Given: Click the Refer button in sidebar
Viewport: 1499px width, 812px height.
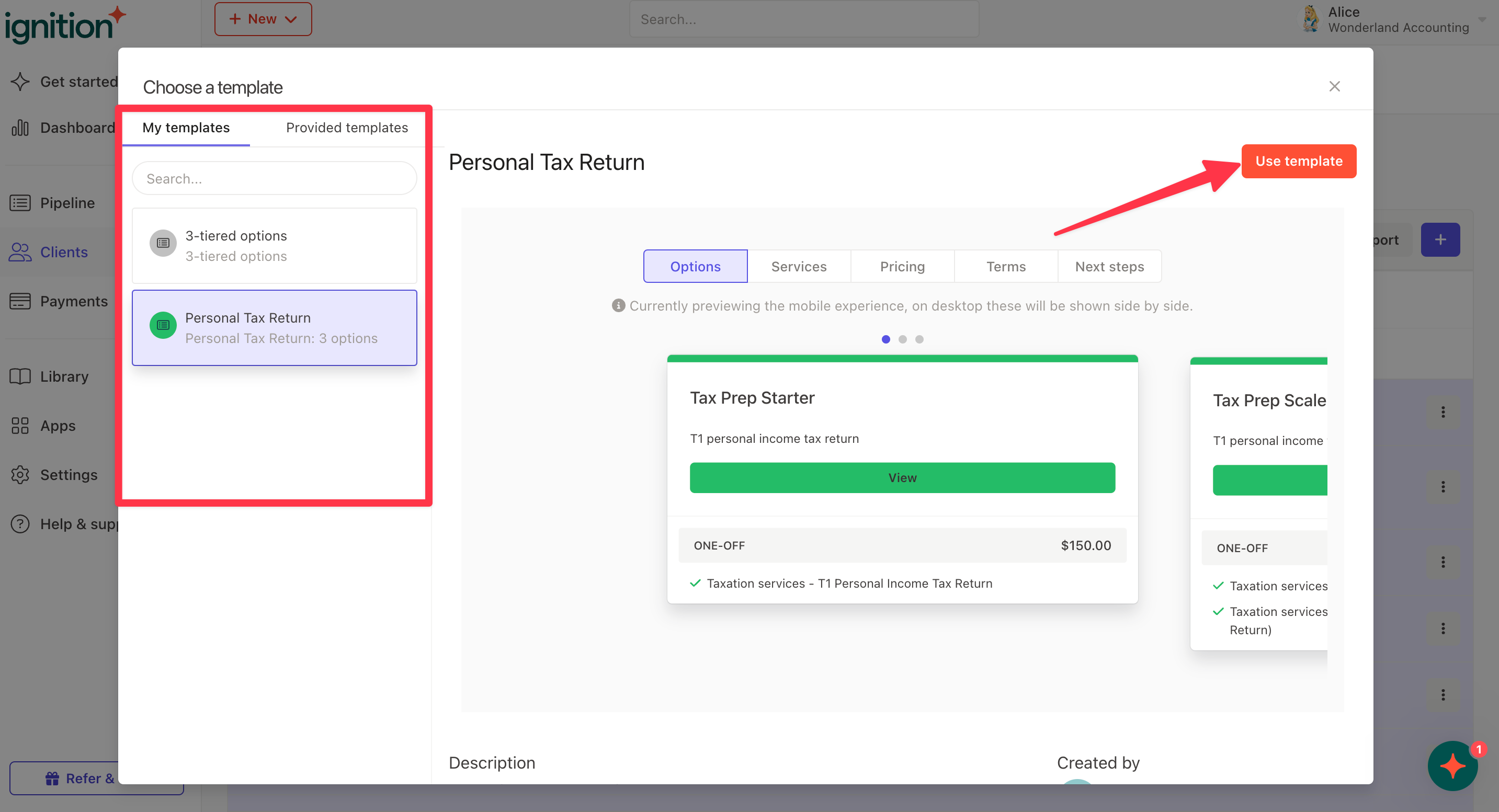Looking at the screenshot, I should click(x=97, y=778).
